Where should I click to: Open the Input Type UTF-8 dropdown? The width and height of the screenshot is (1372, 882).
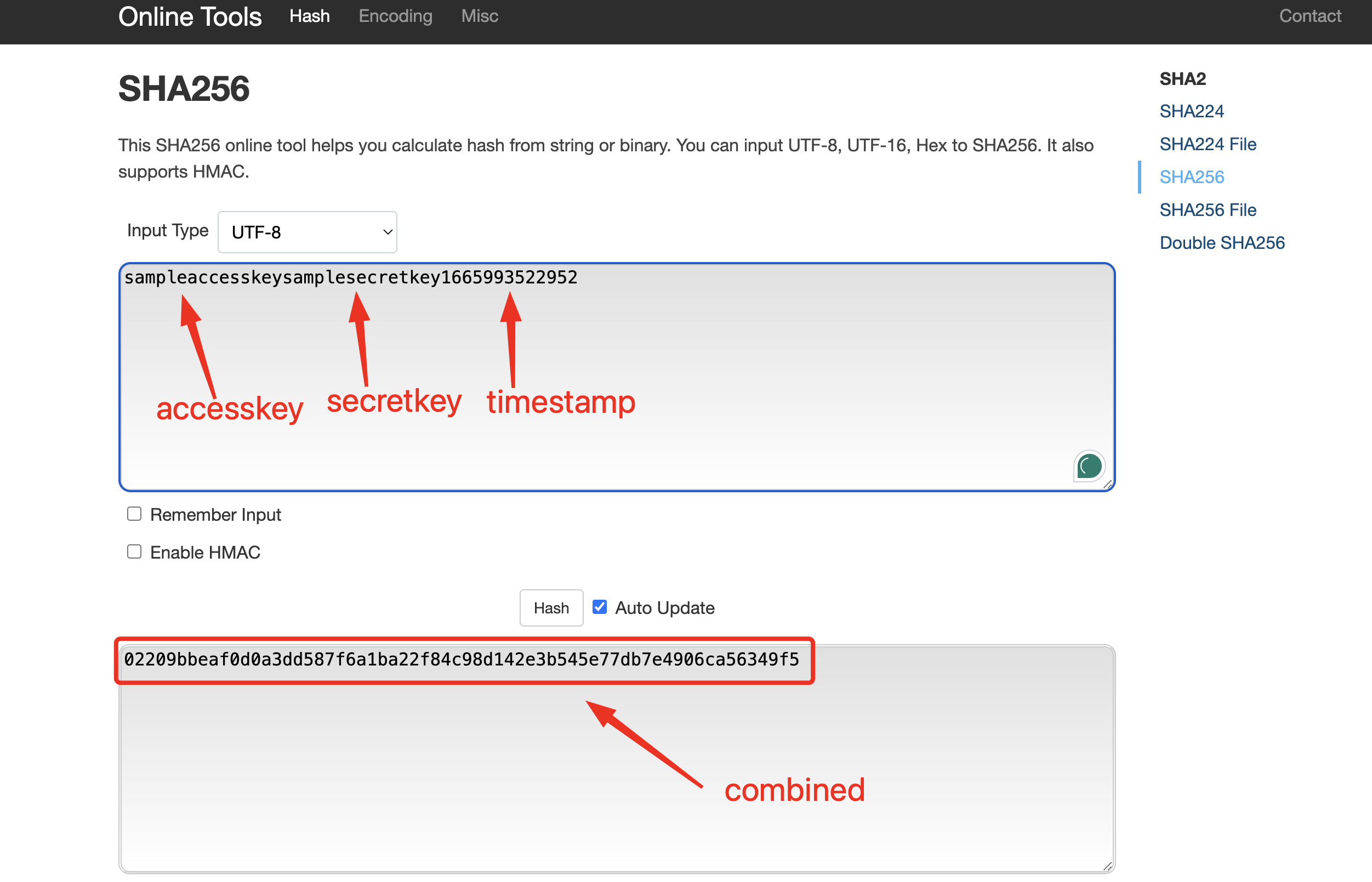point(307,232)
